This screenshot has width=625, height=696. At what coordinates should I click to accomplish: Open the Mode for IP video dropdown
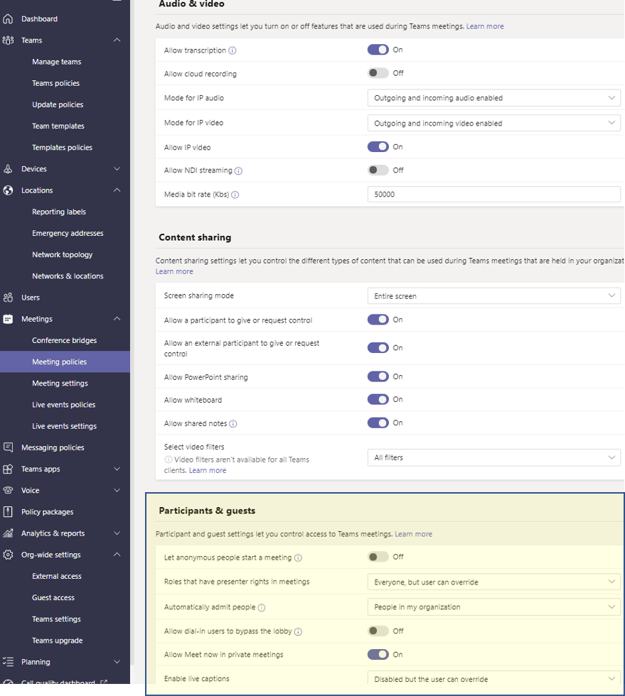[494, 123]
